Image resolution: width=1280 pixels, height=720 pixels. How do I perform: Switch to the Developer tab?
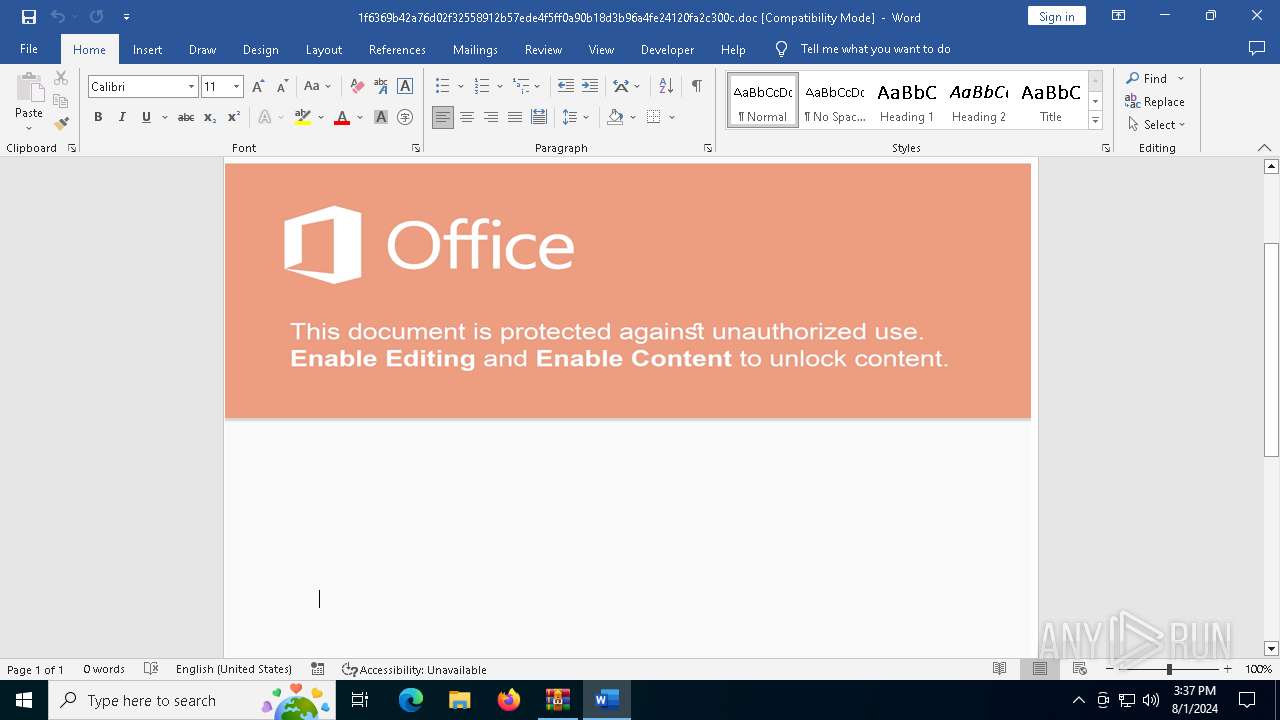point(667,49)
